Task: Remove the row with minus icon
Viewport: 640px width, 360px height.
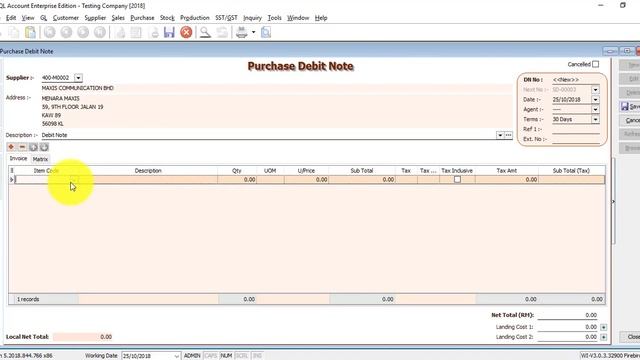Action: [x=22, y=147]
